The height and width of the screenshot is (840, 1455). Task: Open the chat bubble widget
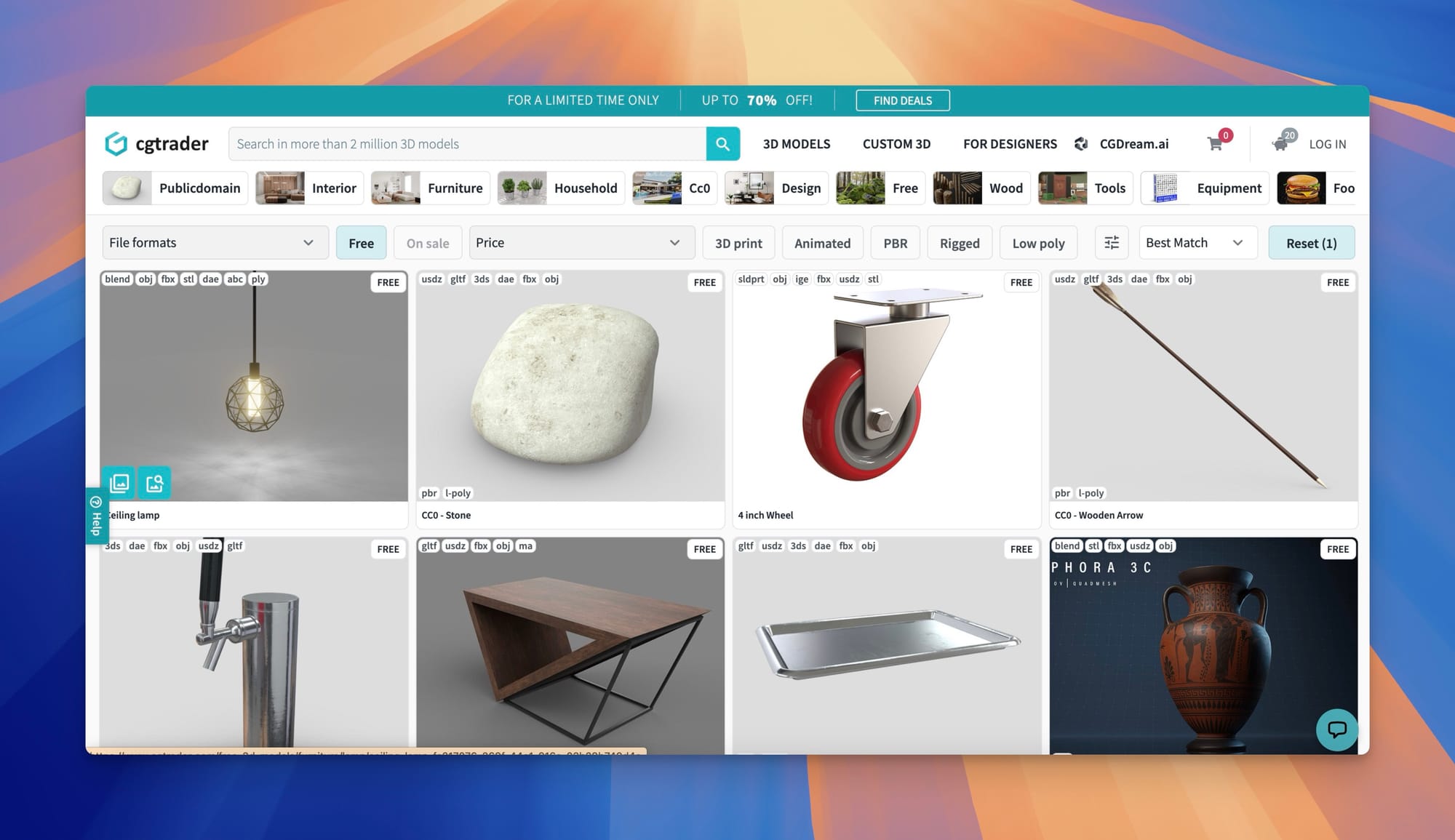[1336, 729]
